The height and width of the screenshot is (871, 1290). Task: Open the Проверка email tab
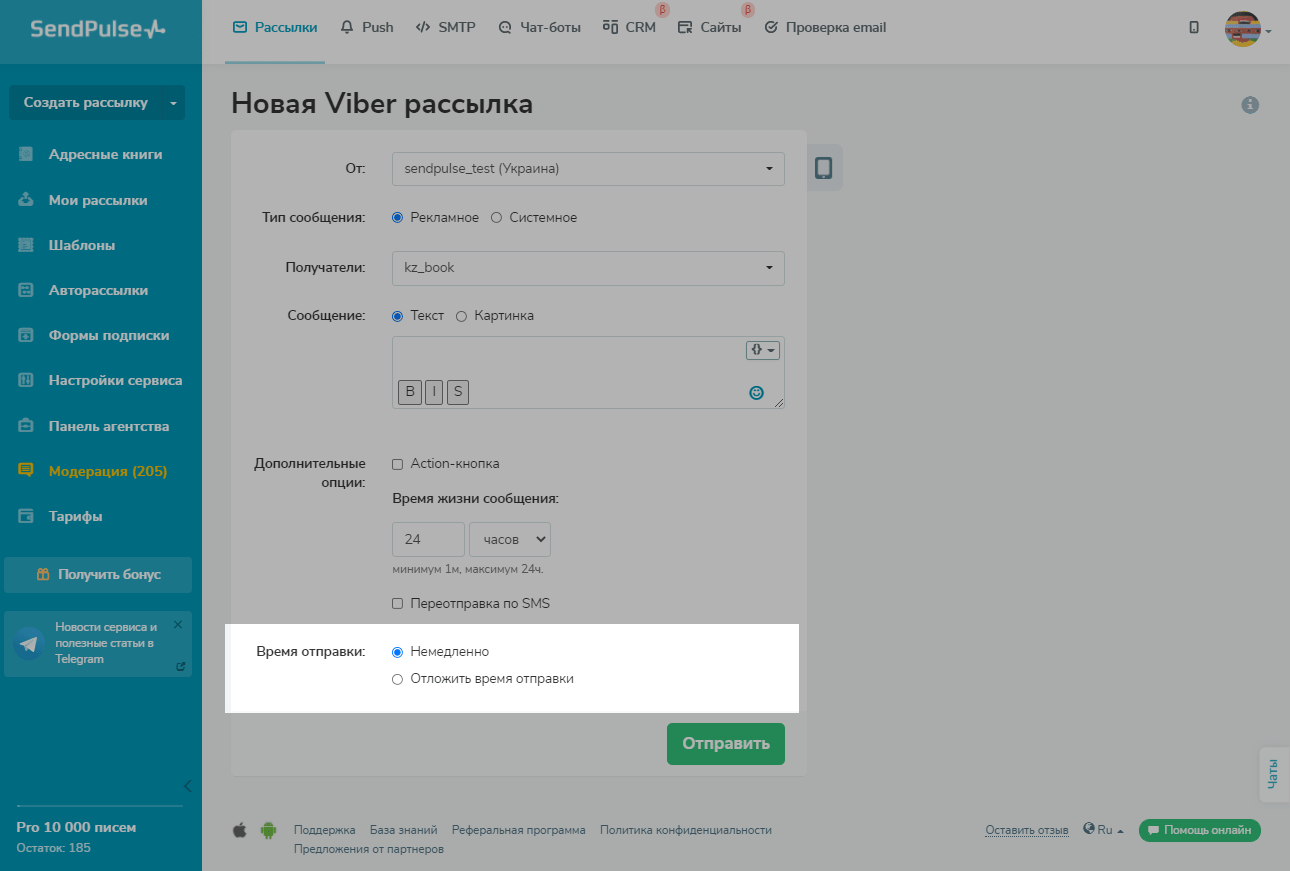point(825,28)
